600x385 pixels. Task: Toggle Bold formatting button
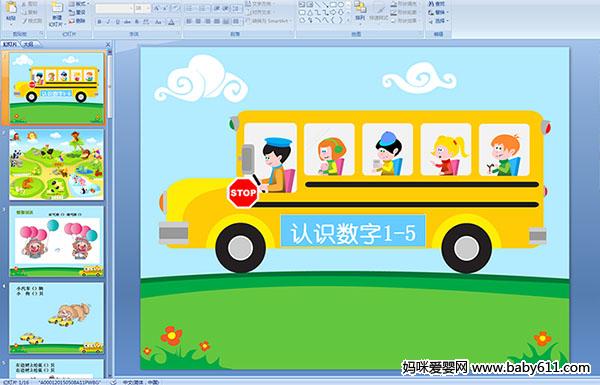coord(99,22)
